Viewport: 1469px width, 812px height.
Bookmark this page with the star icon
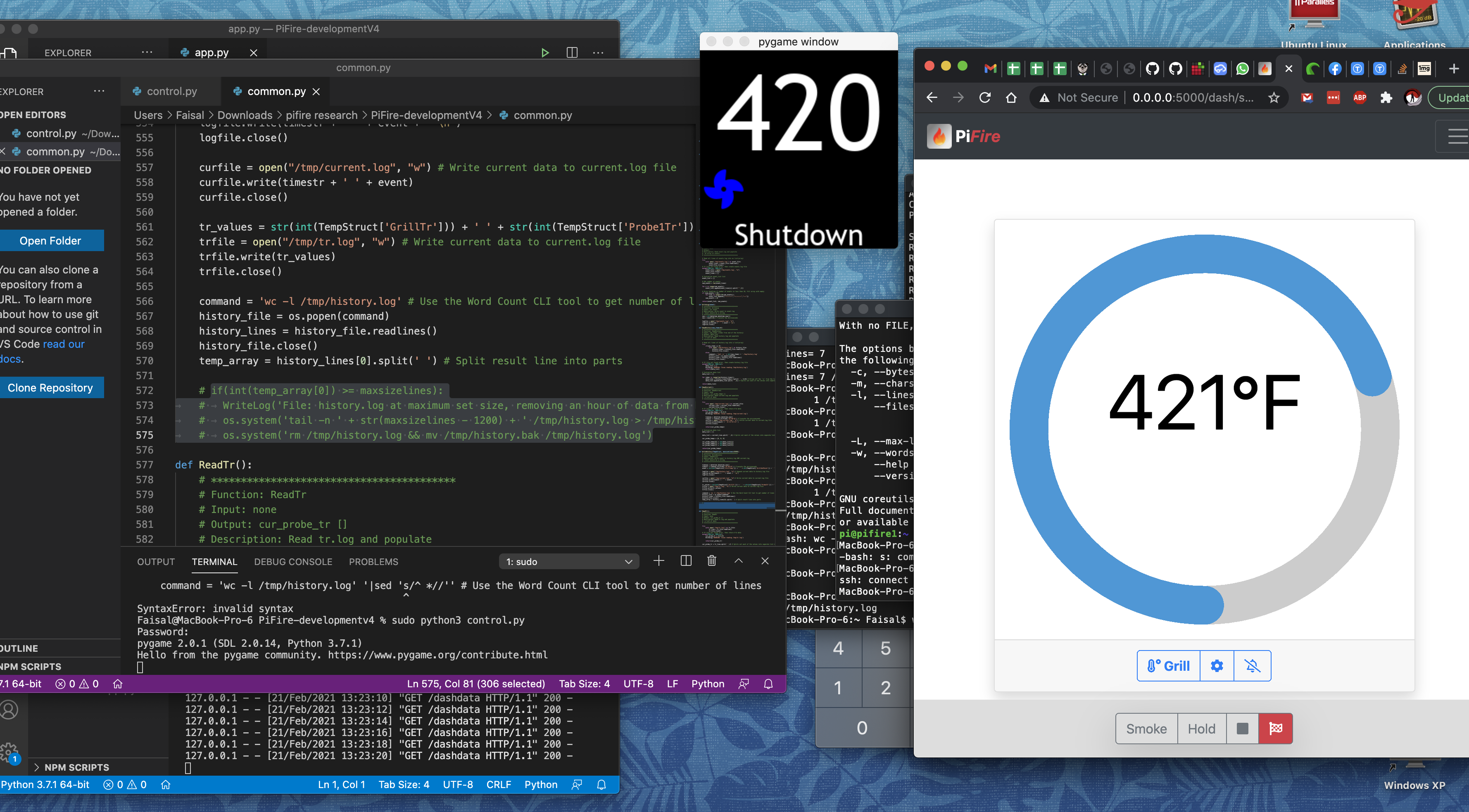pyautogui.click(x=1274, y=97)
